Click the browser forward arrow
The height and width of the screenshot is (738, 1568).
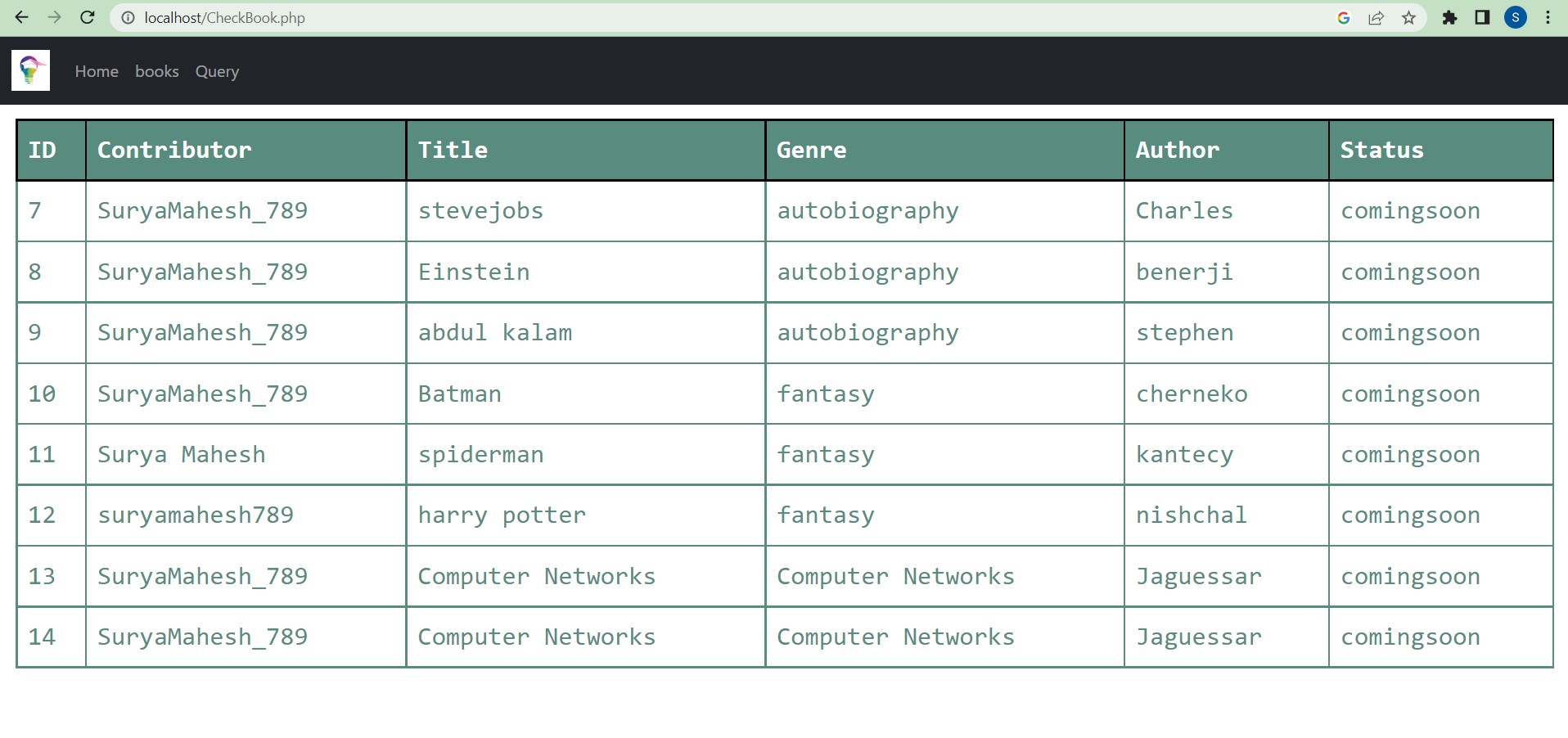coord(54,17)
